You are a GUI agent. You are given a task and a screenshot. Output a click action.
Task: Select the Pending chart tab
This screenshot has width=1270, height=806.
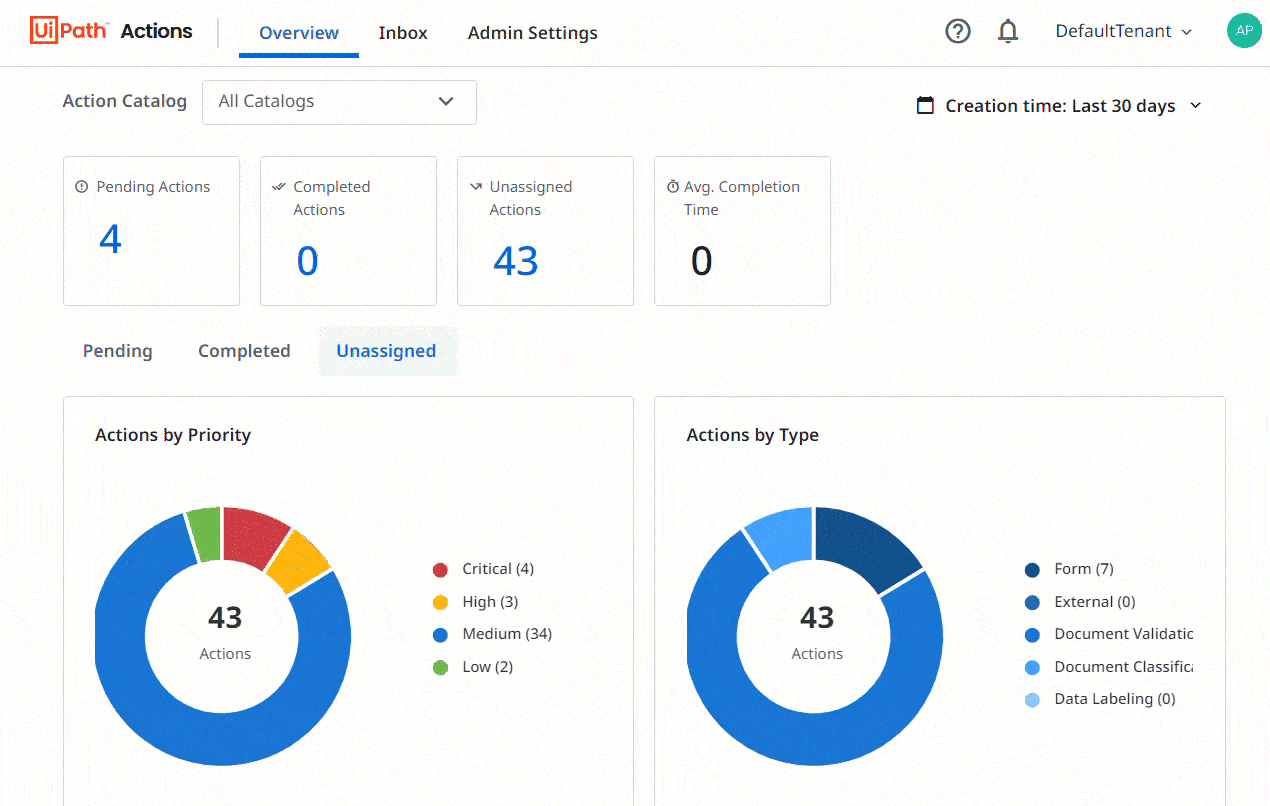coord(118,351)
